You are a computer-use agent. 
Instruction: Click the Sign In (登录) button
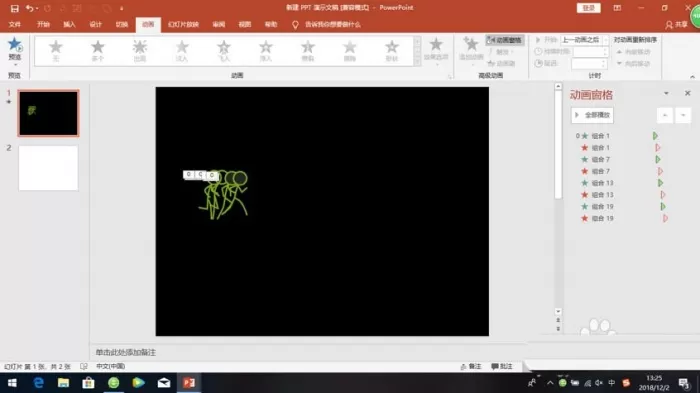[x=588, y=8]
